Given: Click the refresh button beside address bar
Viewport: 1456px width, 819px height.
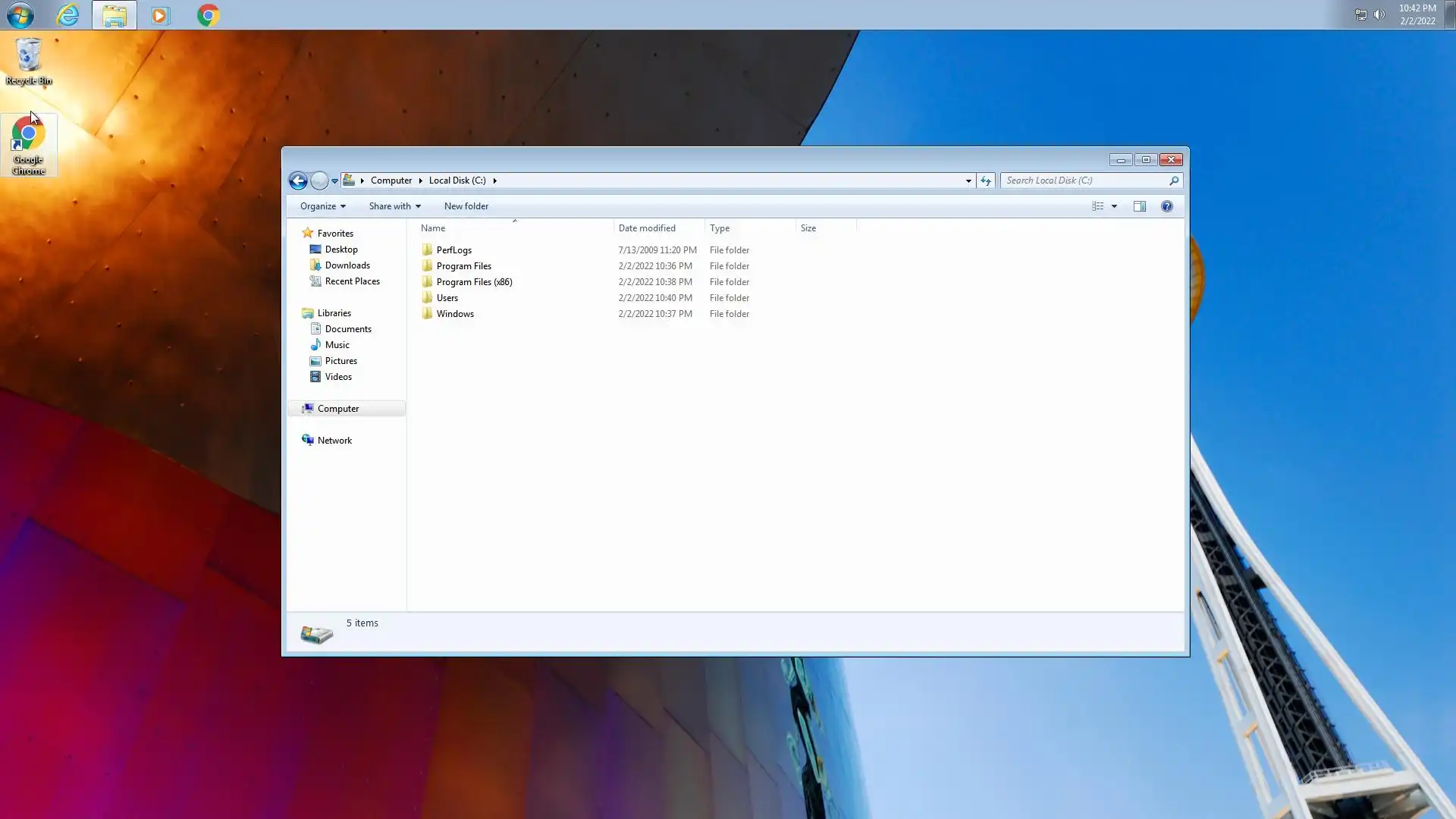Looking at the screenshot, I should click(x=985, y=180).
